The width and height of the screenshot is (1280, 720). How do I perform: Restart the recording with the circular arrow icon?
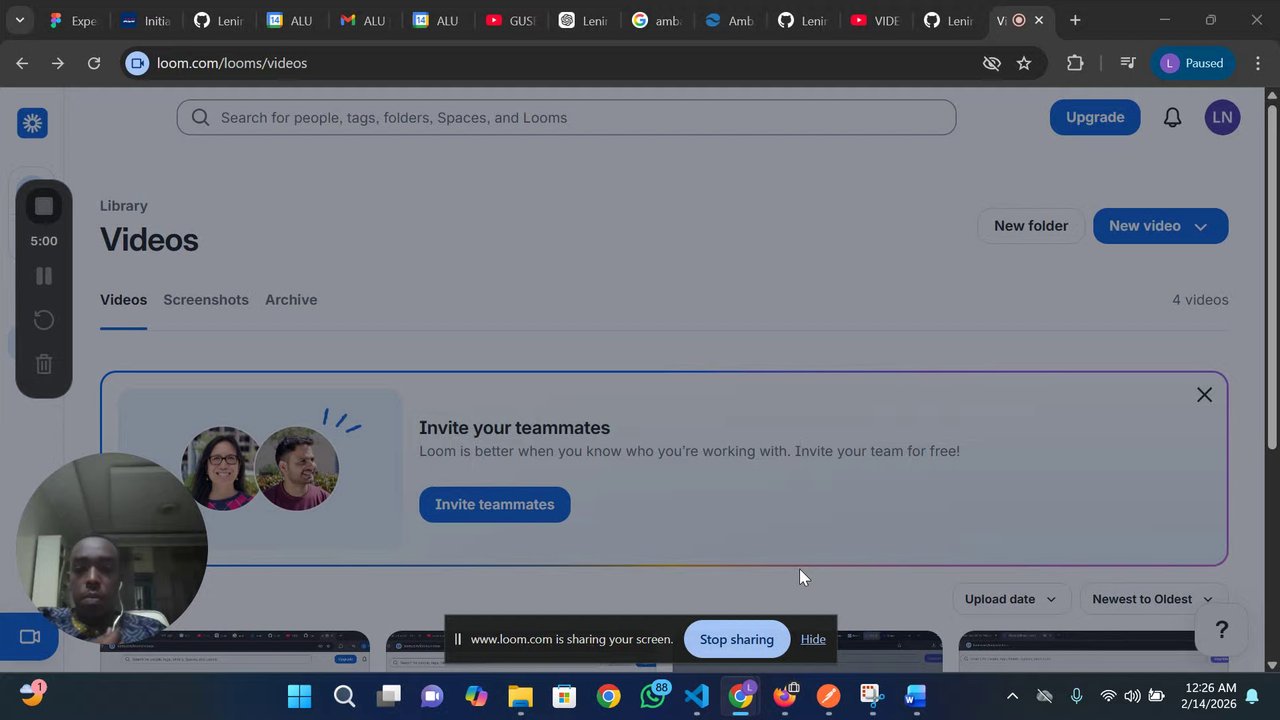click(44, 320)
